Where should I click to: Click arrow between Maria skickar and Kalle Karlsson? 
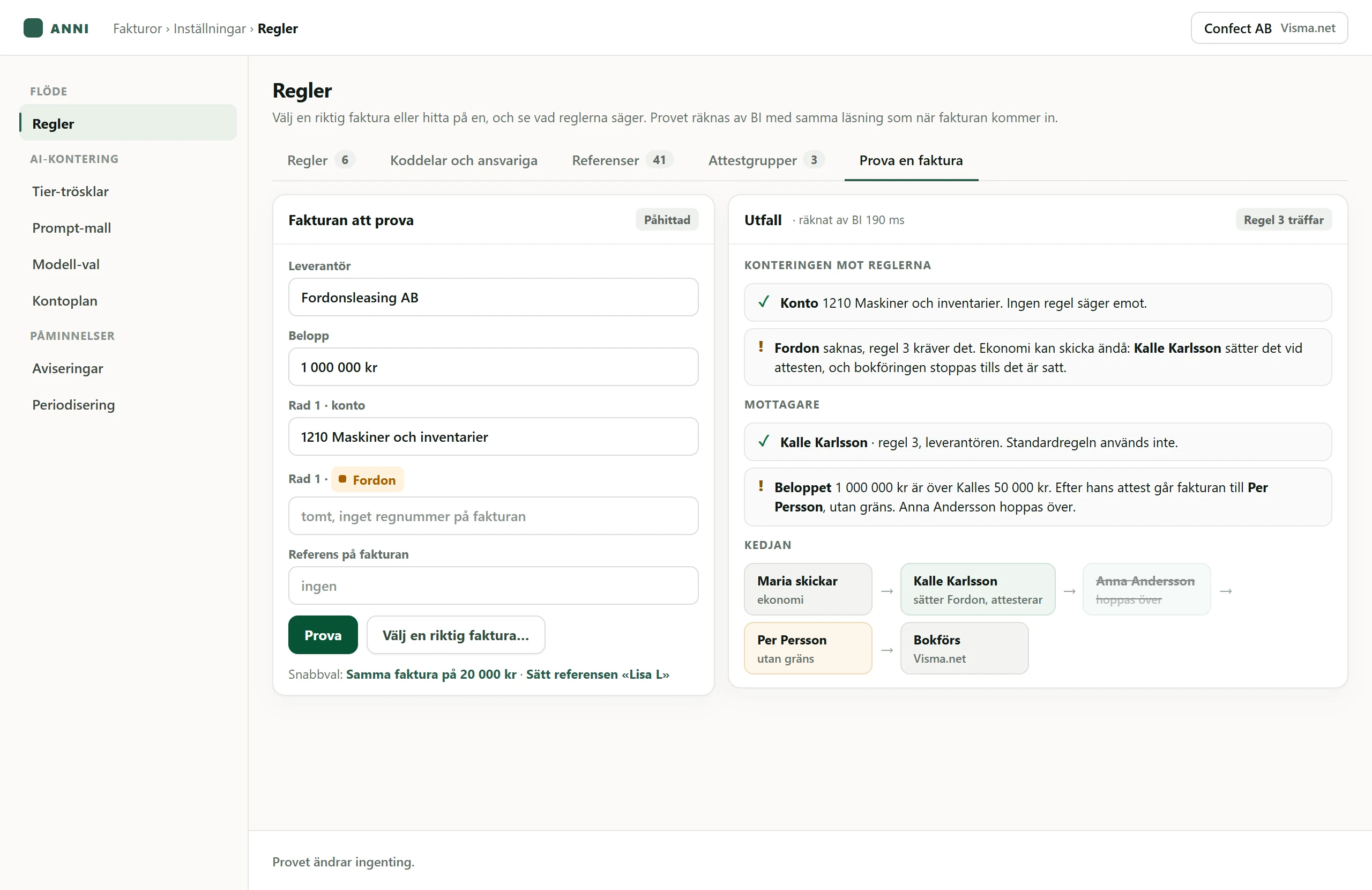tap(887, 591)
